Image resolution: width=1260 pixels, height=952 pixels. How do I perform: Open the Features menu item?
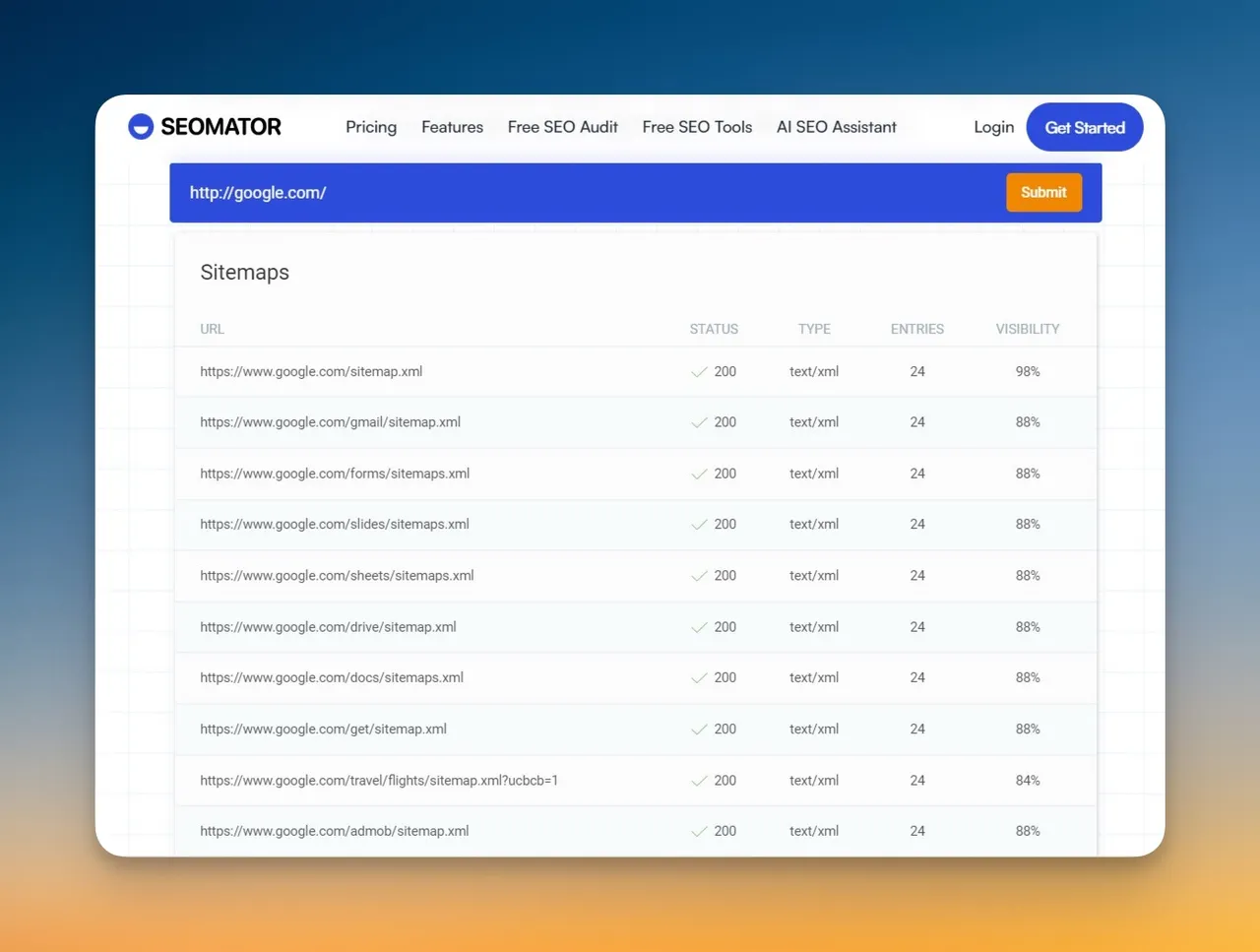click(452, 127)
